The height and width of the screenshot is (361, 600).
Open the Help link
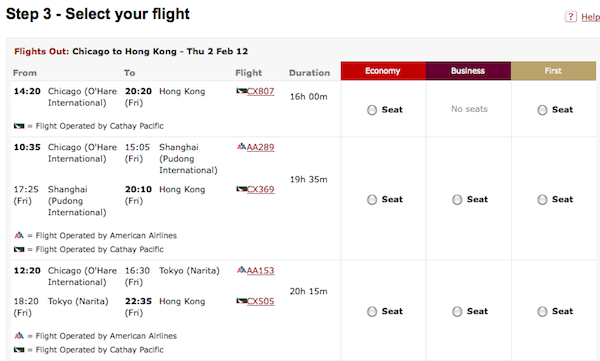(x=590, y=17)
